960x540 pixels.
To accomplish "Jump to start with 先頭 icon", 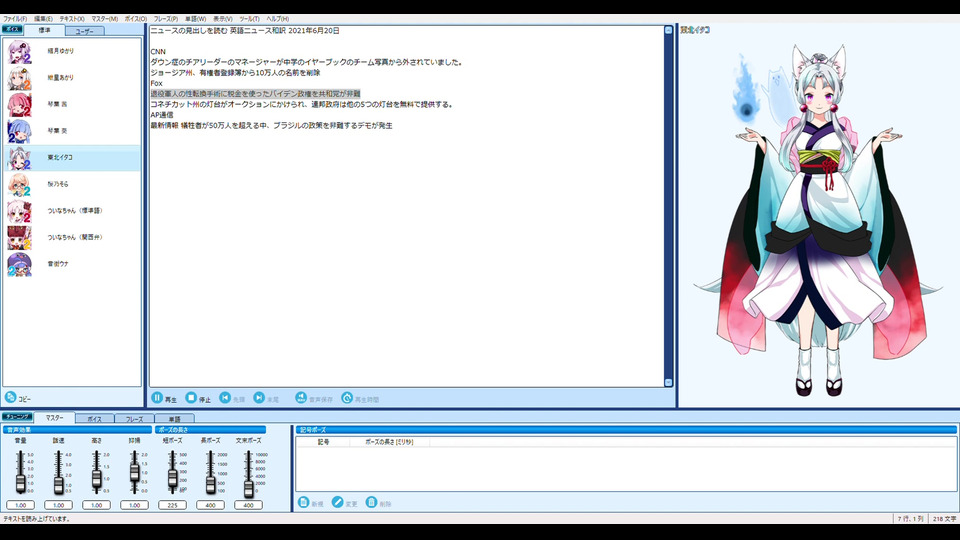I will pyautogui.click(x=225, y=398).
